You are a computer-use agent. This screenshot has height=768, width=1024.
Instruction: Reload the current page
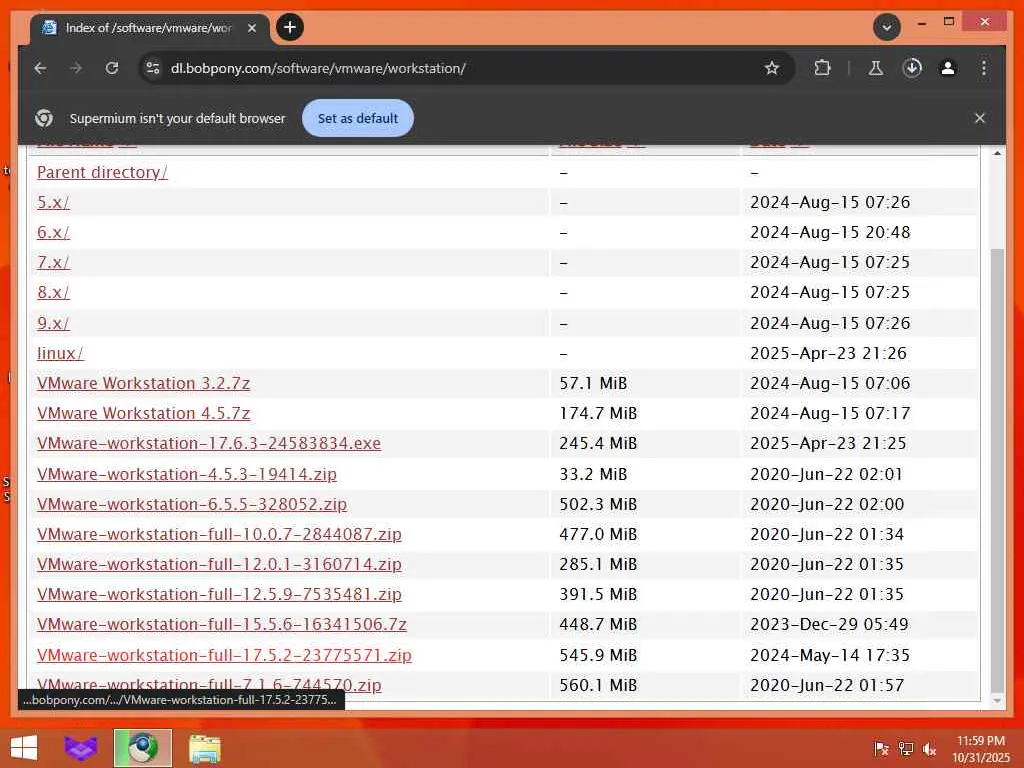click(x=112, y=68)
